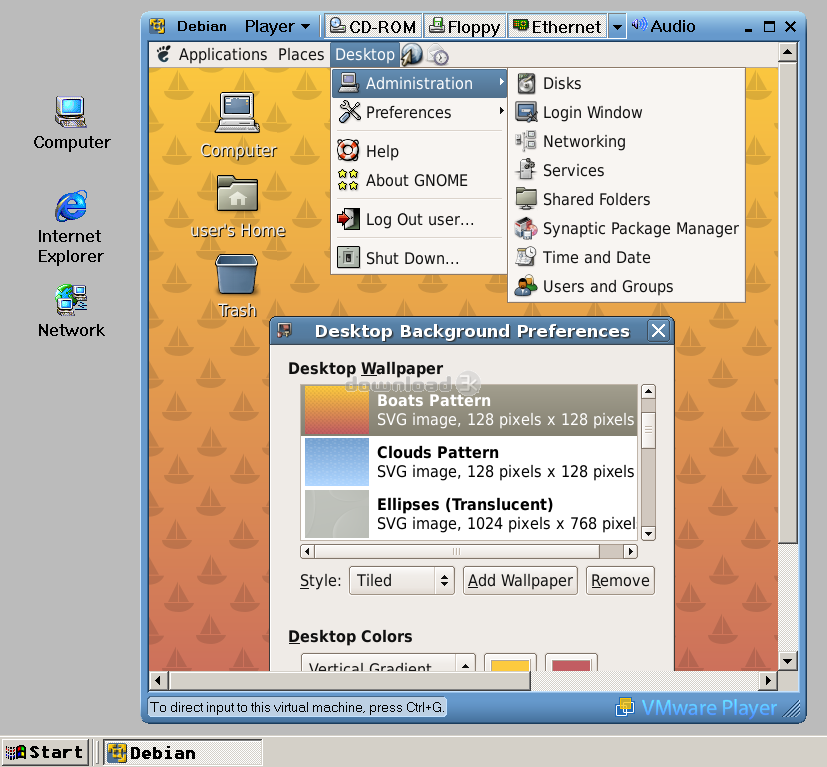Select Boats Pattern wallpaper
Screen dimensions: 827x767
tap(469, 410)
